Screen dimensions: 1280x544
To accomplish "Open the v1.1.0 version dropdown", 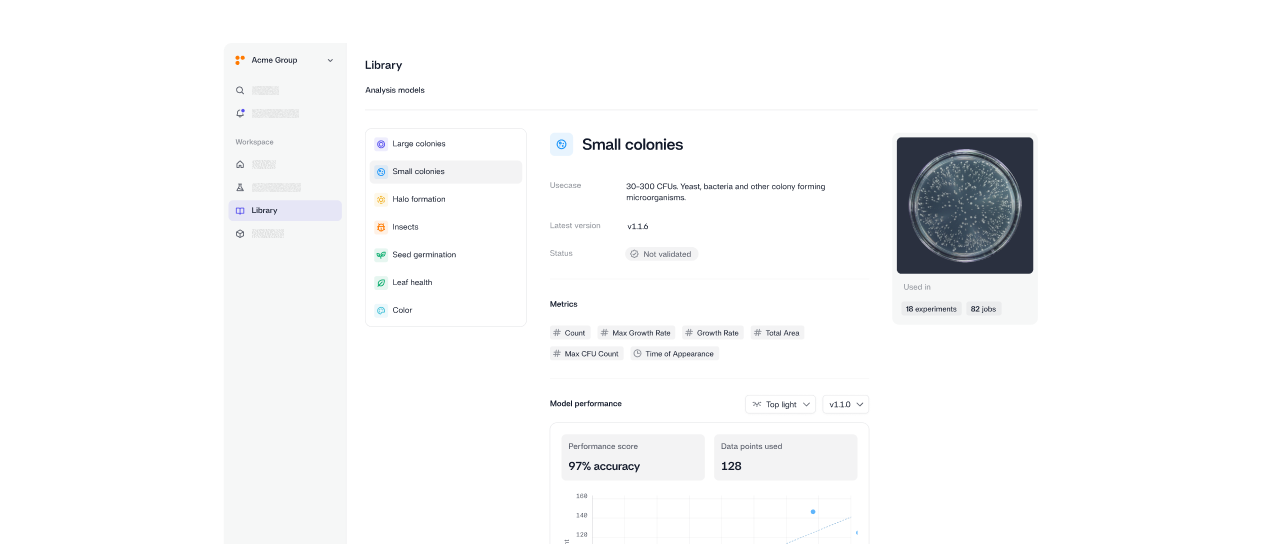I will point(846,404).
